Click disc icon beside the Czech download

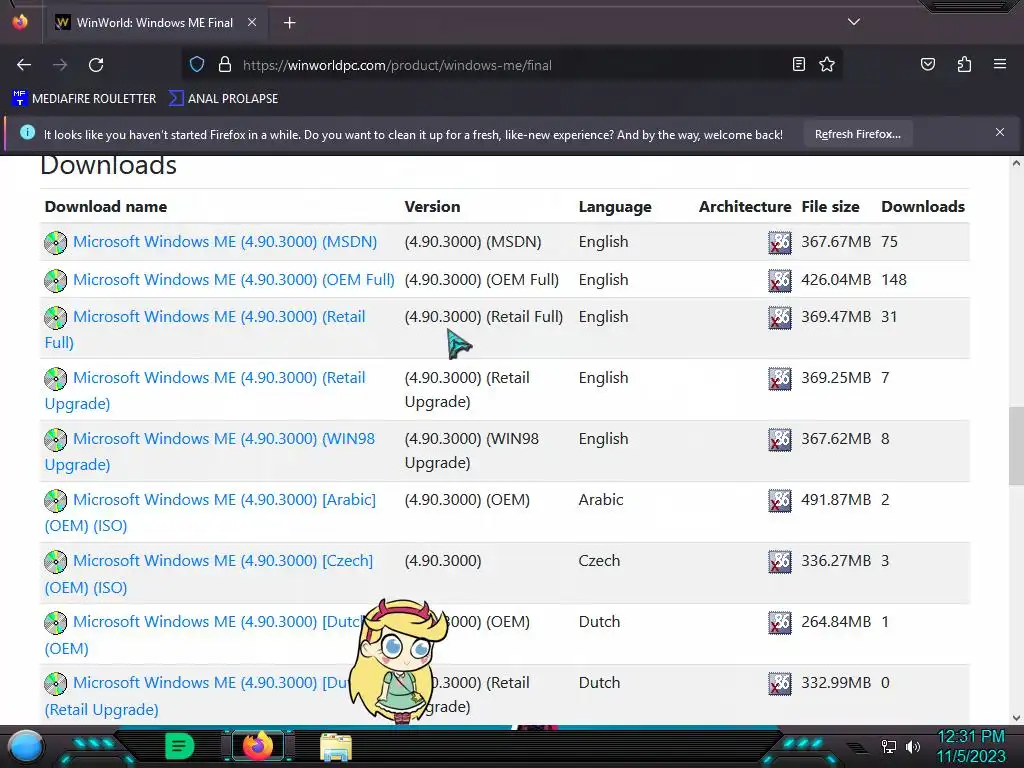[x=56, y=561]
